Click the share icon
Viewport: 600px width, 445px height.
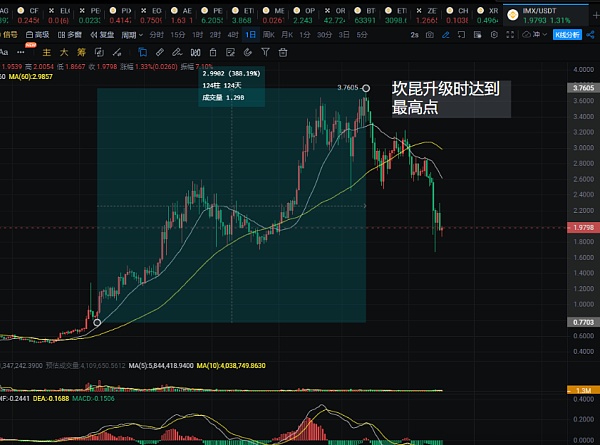click(x=590, y=35)
